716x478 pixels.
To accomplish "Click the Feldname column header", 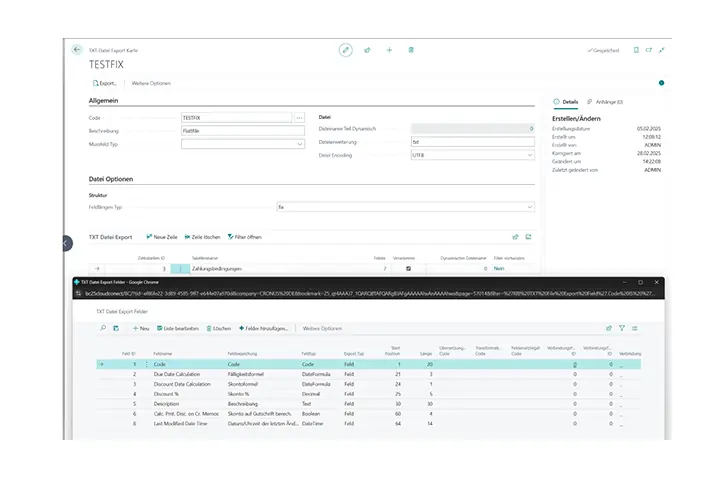I will pyautogui.click(x=163, y=353).
